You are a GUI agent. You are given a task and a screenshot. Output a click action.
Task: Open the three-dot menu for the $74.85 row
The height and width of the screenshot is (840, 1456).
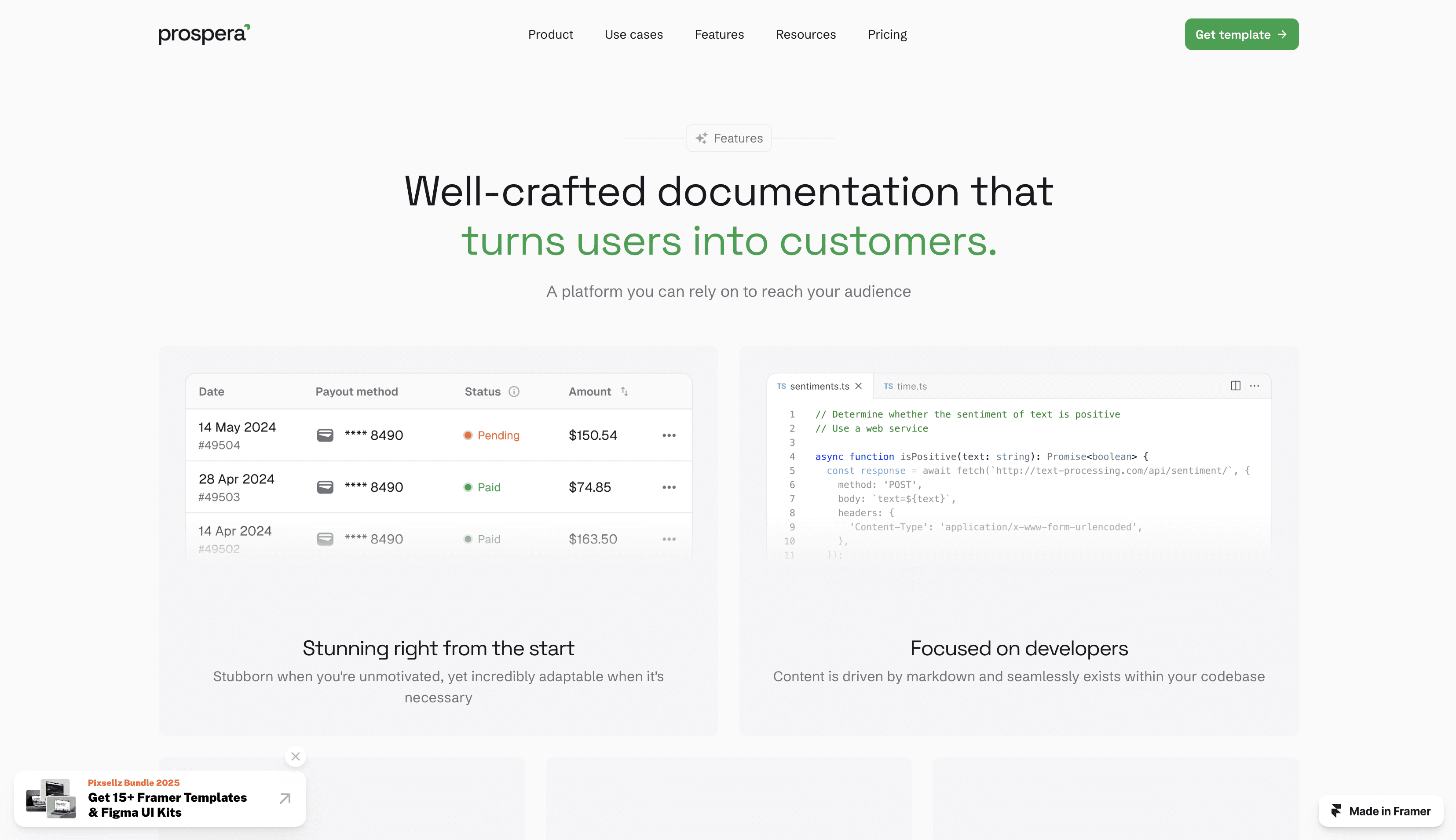[669, 487]
